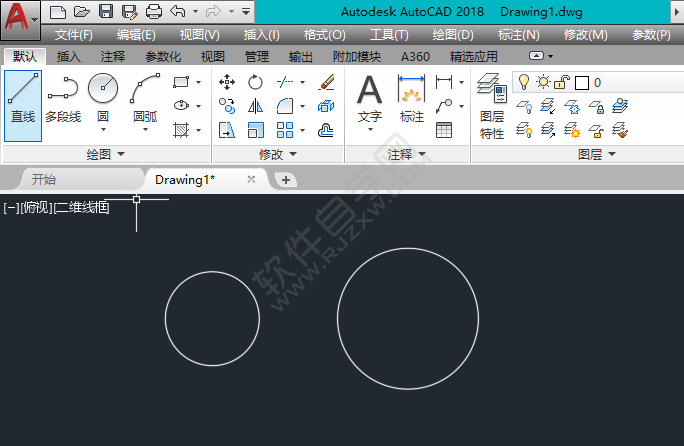Click the Open file icon
684x446 pixels.
coord(82,12)
